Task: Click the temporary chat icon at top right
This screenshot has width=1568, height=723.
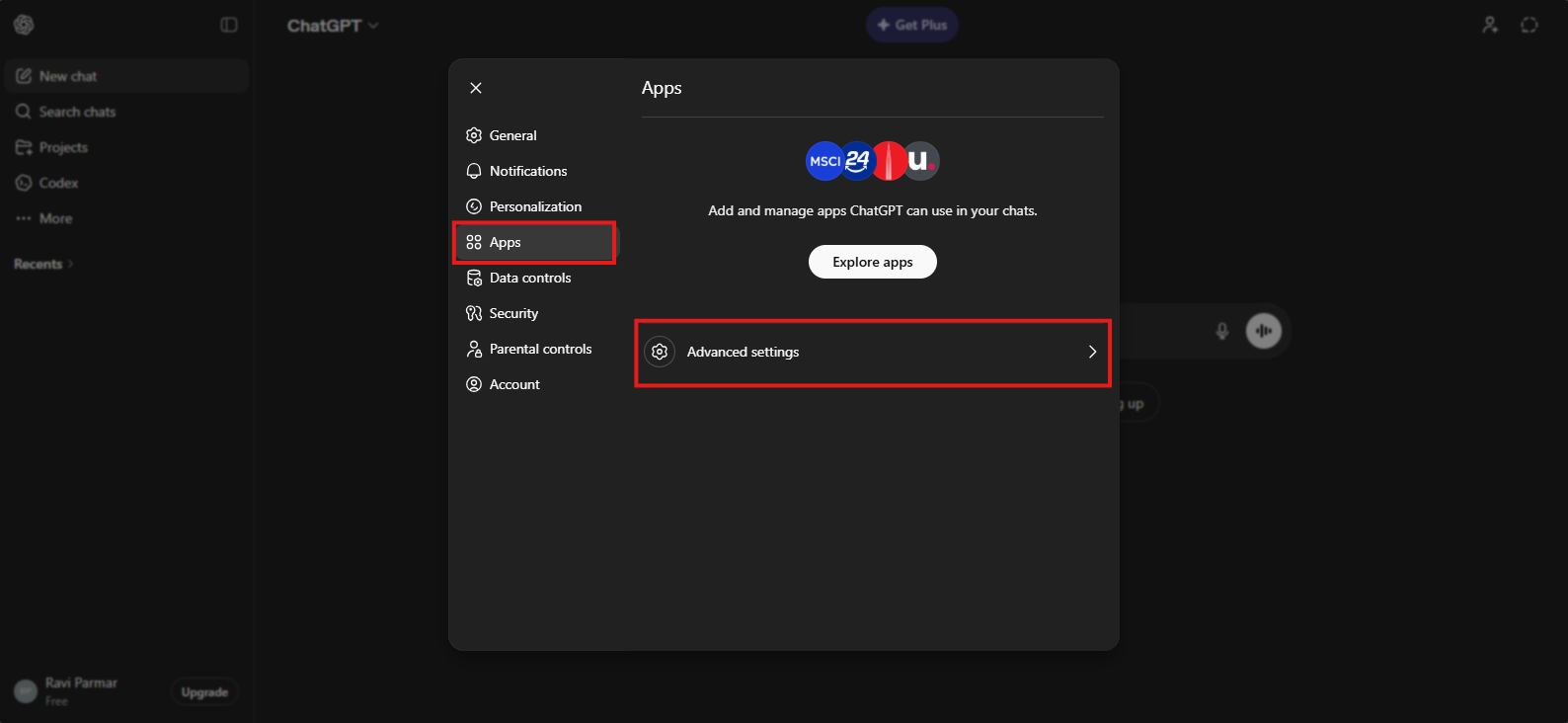Action: (1529, 25)
